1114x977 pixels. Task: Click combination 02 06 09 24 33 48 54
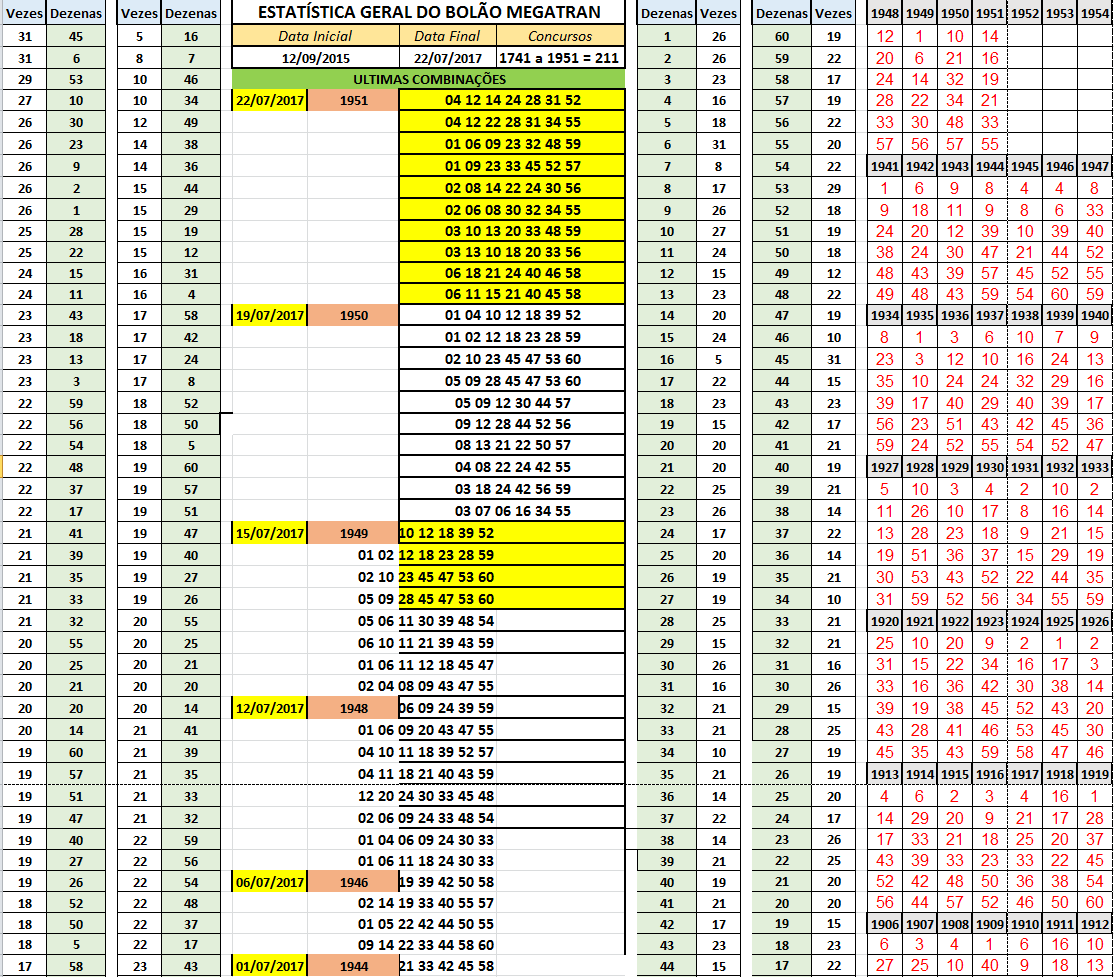click(426, 819)
